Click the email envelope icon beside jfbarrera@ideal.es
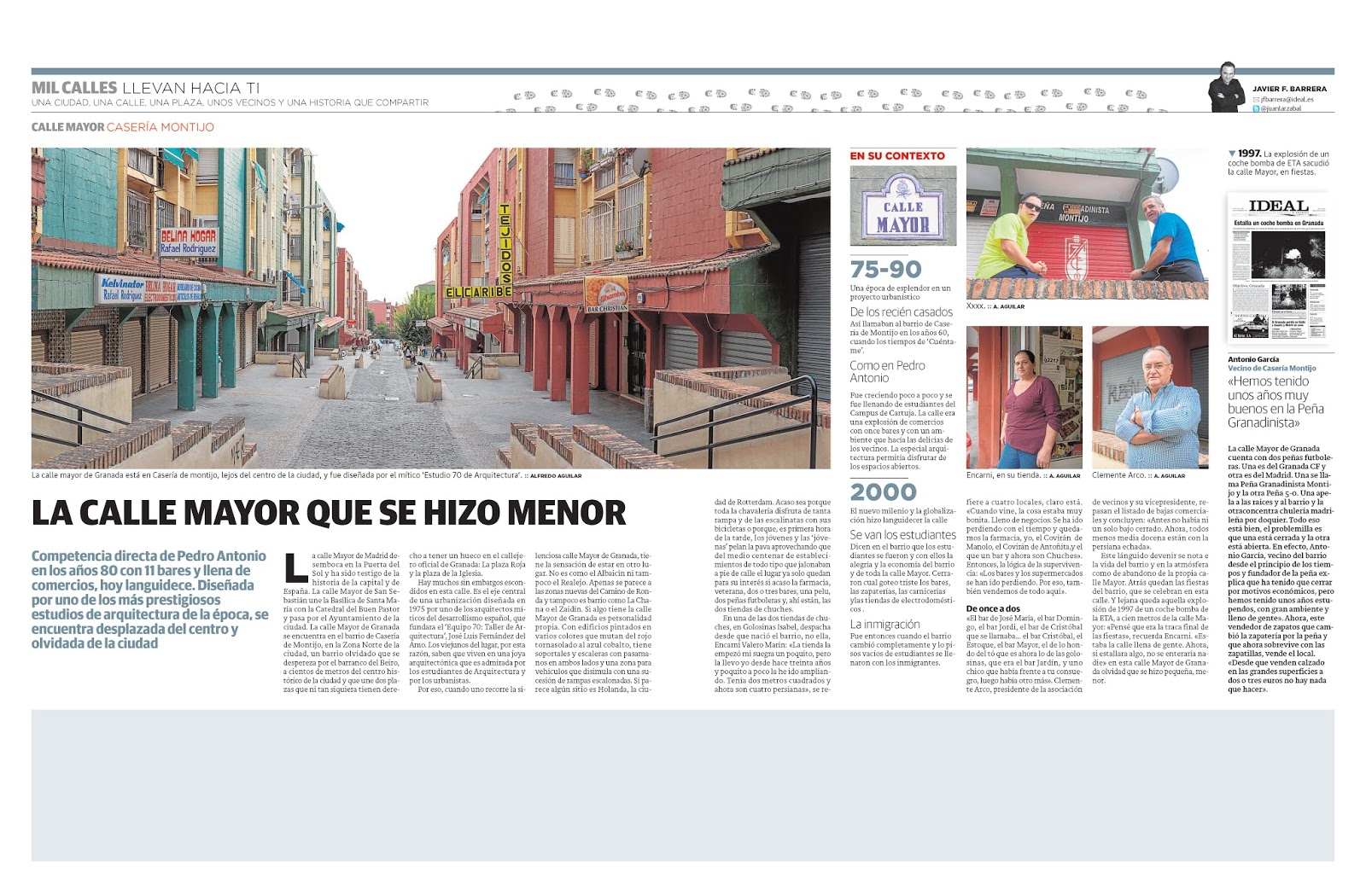 tap(1256, 100)
